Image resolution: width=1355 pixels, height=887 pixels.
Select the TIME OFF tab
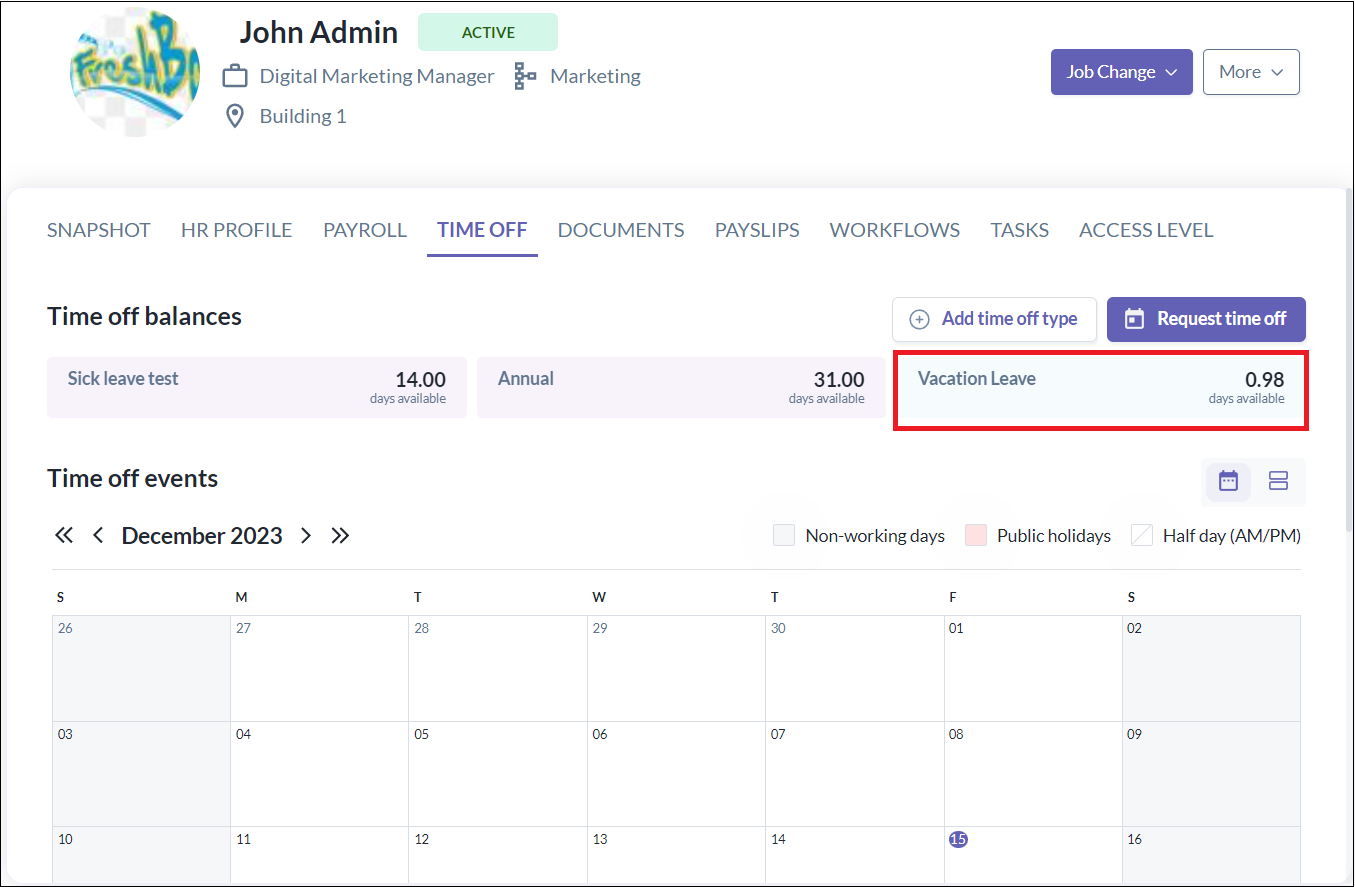coord(482,230)
